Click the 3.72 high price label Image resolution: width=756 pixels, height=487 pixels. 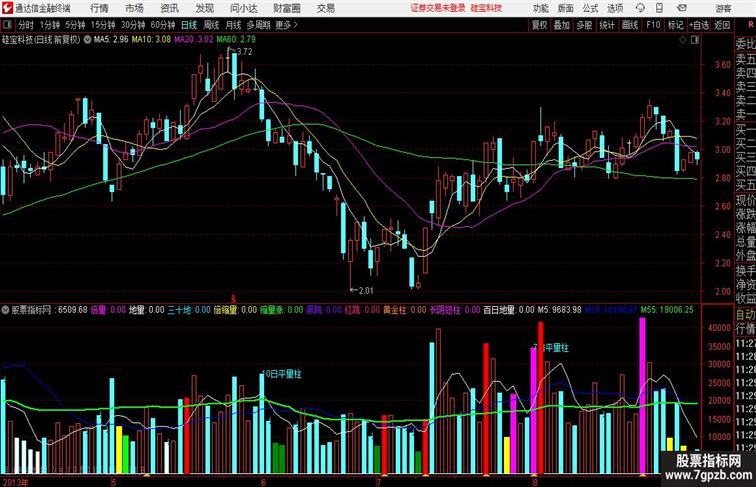pos(244,52)
